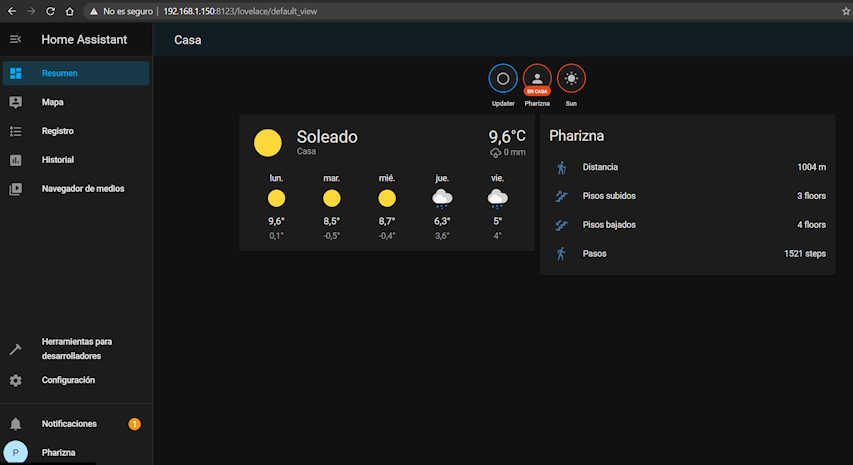
Task: Click the Soleado weather title
Action: pos(327,137)
